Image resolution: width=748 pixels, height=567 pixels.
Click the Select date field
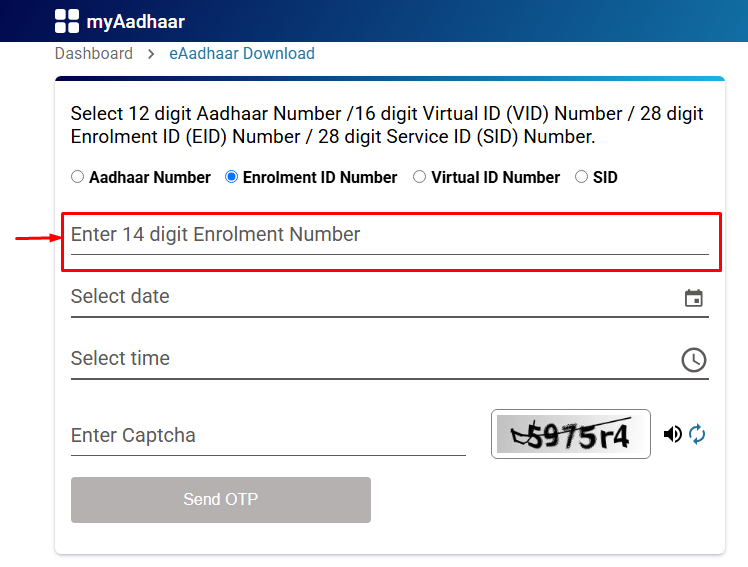pyautogui.click(x=370, y=297)
